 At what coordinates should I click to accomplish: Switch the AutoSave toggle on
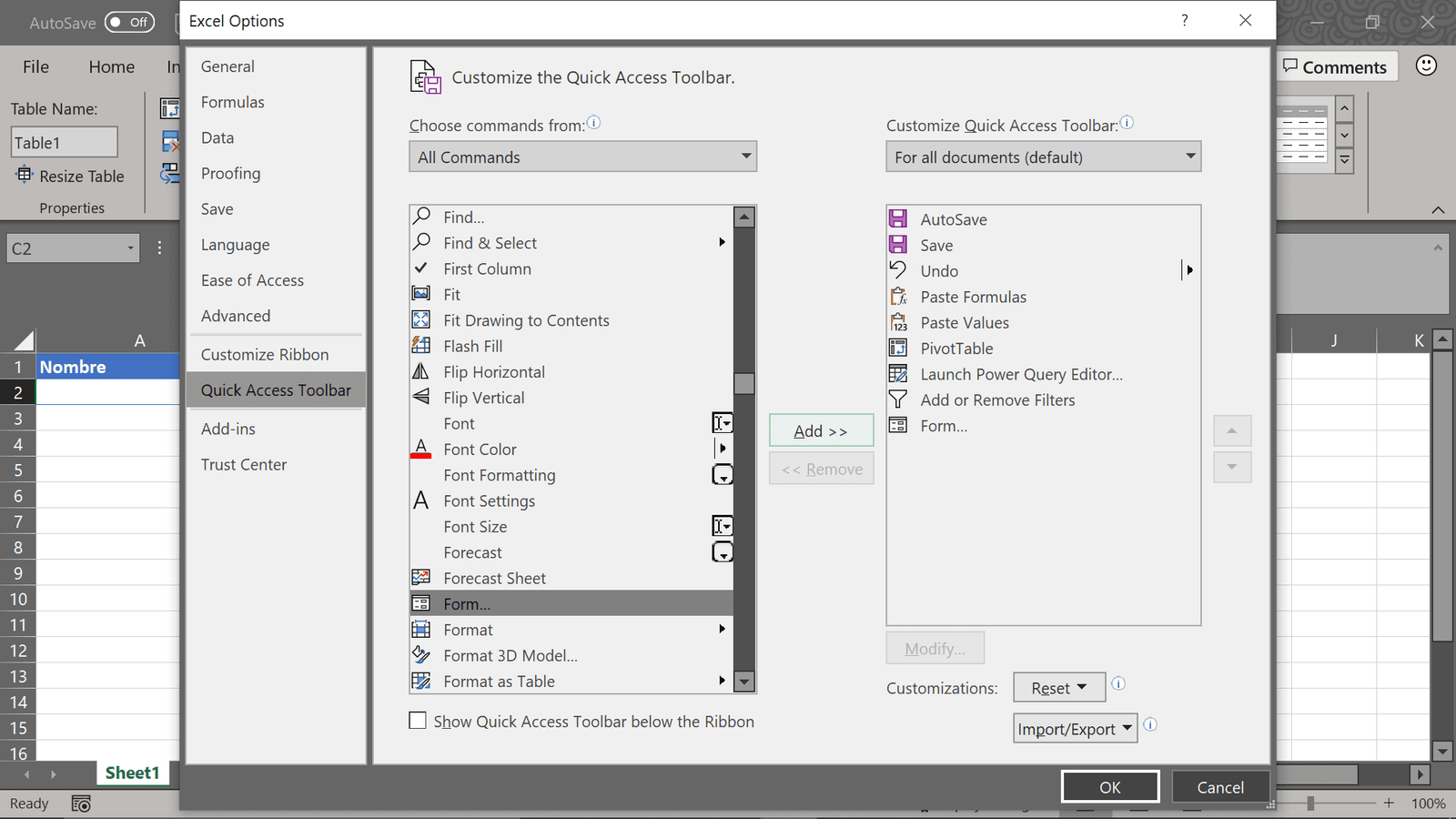[129, 22]
